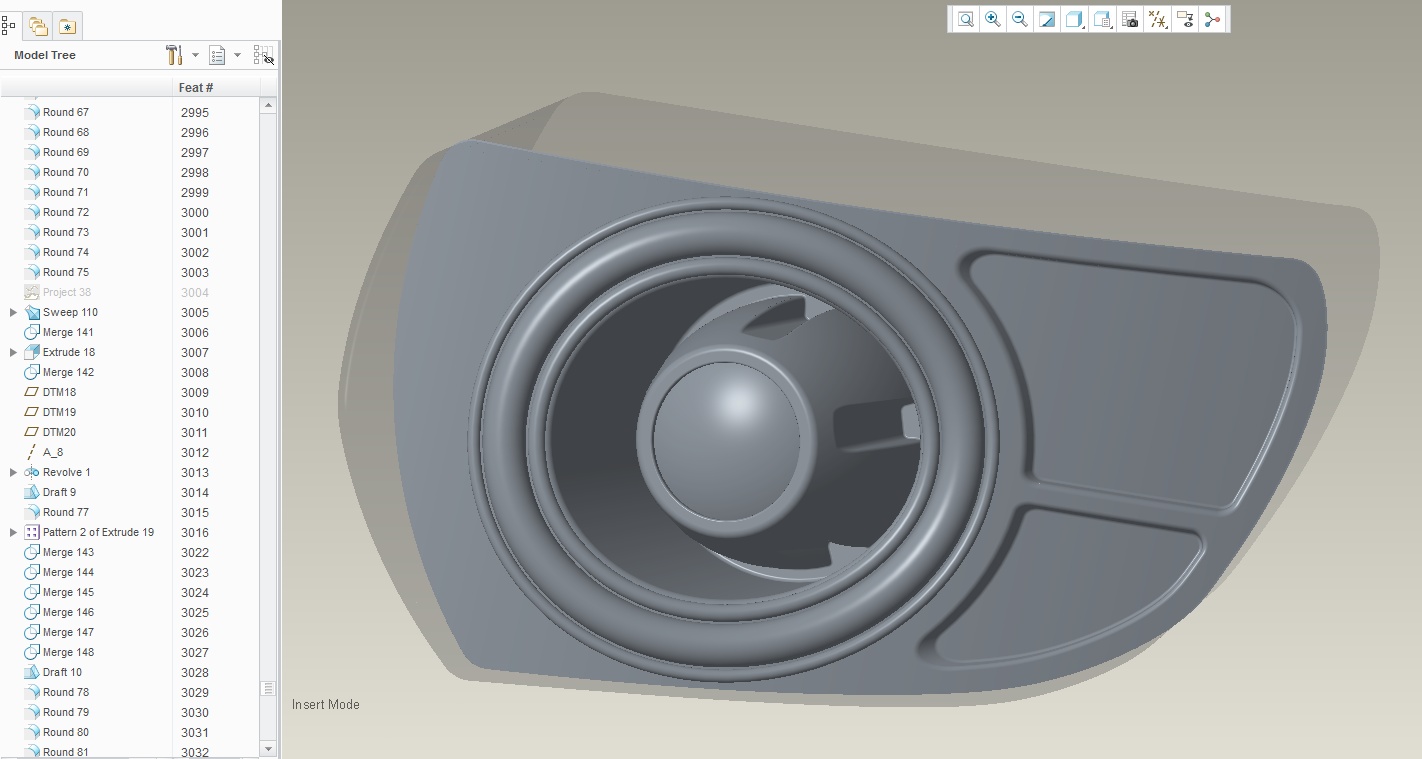The width and height of the screenshot is (1422, 759).
Task: Select the Round 78 feature
Action: [65, 692]
